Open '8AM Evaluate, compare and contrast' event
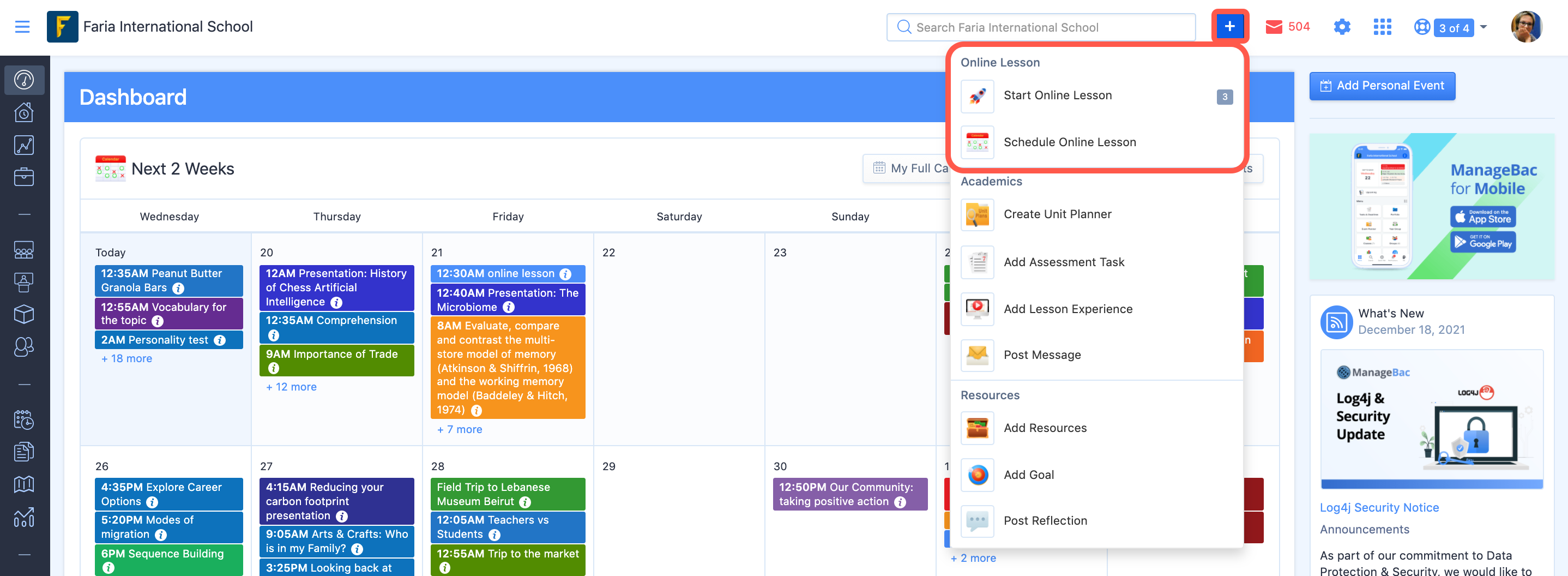Viewport: 1568px width, 576px height. tap(508, 368)
